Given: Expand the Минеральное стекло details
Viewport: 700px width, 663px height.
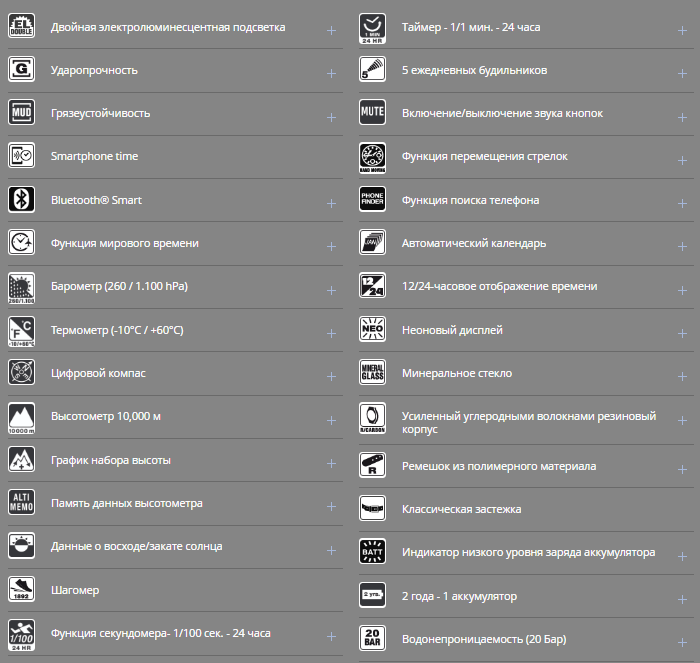Looking at the screenshot, I should pyautogui.click(x=682, y=377).
